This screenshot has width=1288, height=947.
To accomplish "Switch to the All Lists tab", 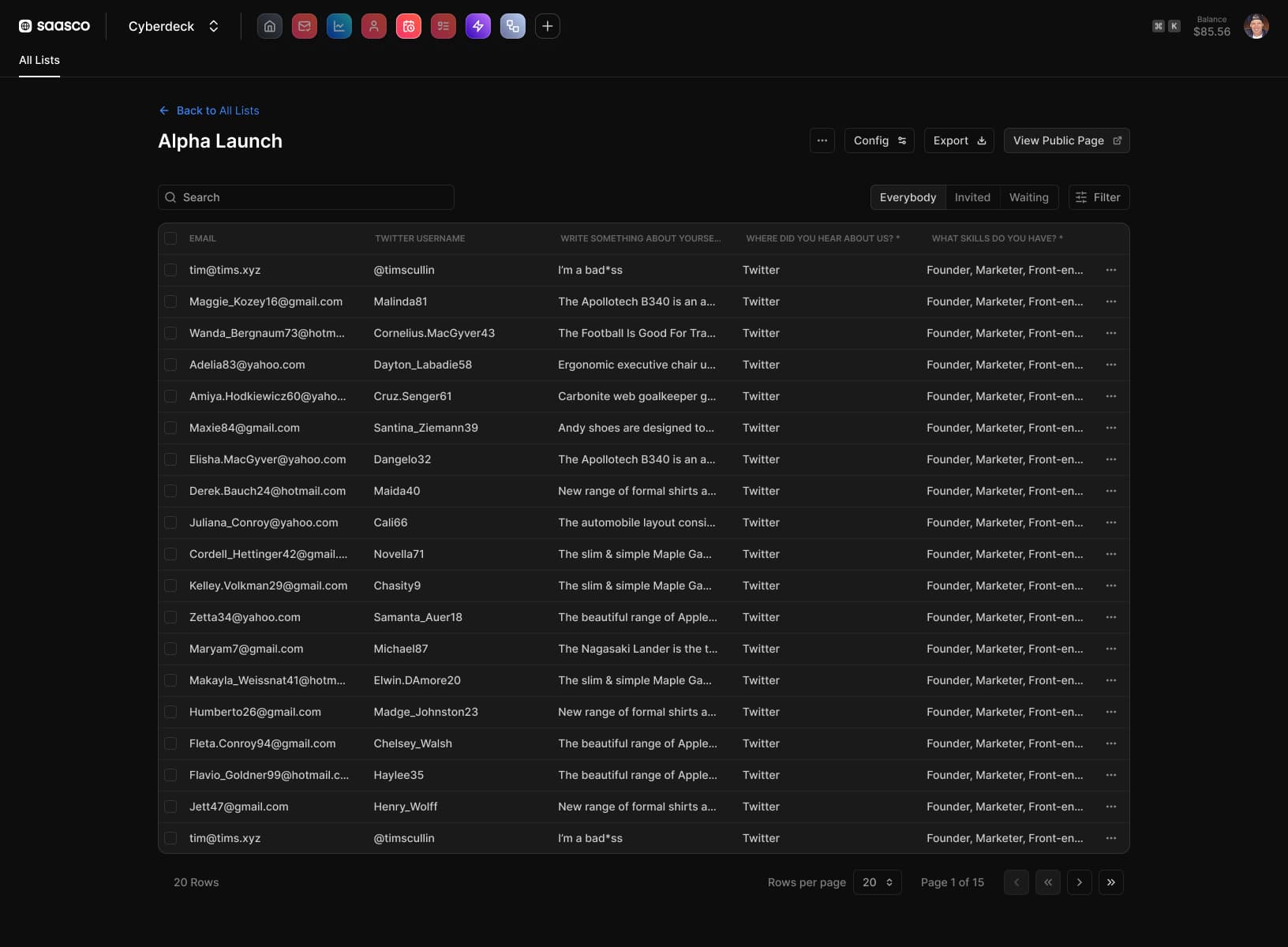I will pyautogui.click(x=39, y=60).
